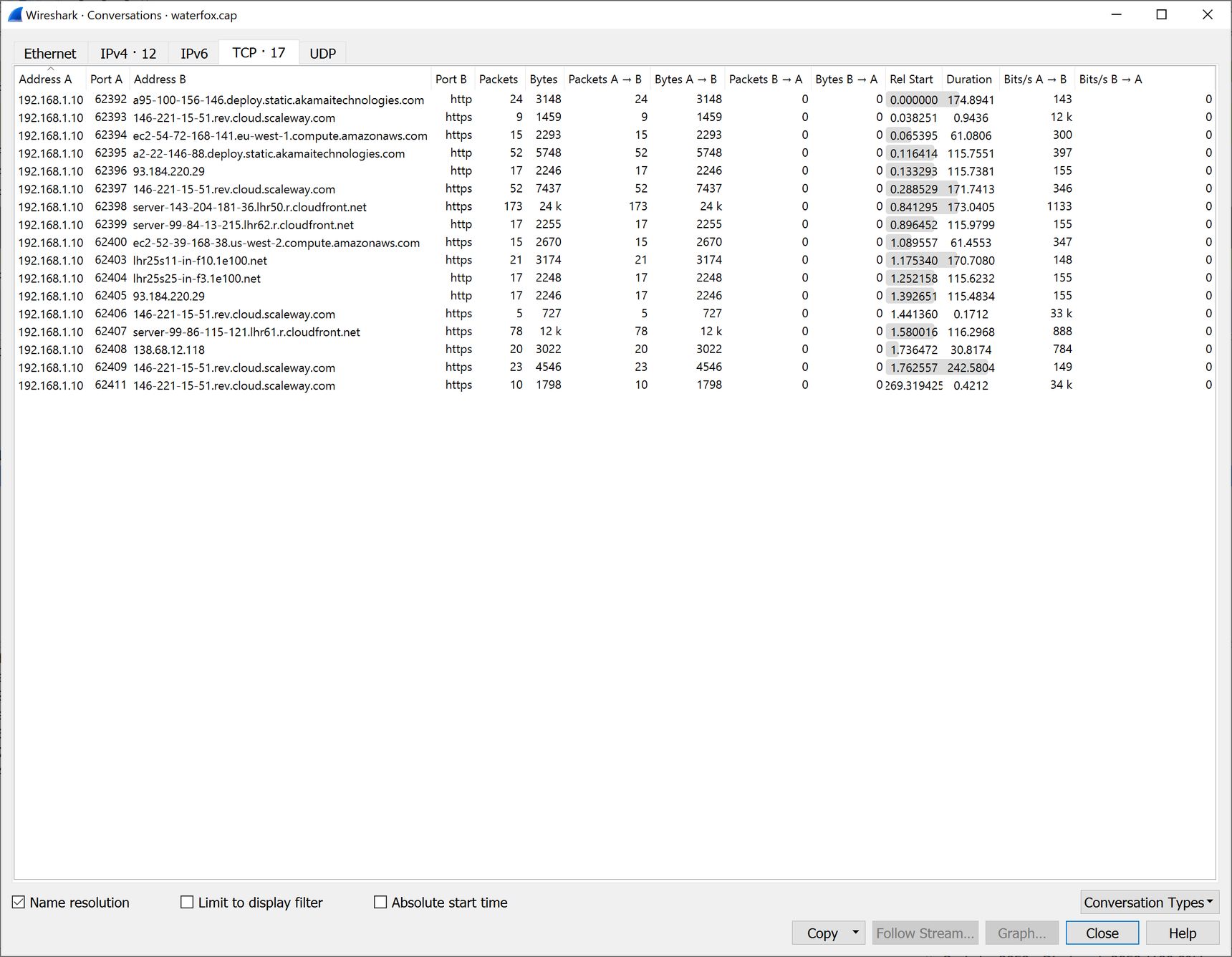The width and height of the screenshot is (1232, 957).
Task: Select row ec2-54-72-168-141.eu-west-1.compute.amazonaws.com
Action: pyautogui.click(x=615, y=135)
